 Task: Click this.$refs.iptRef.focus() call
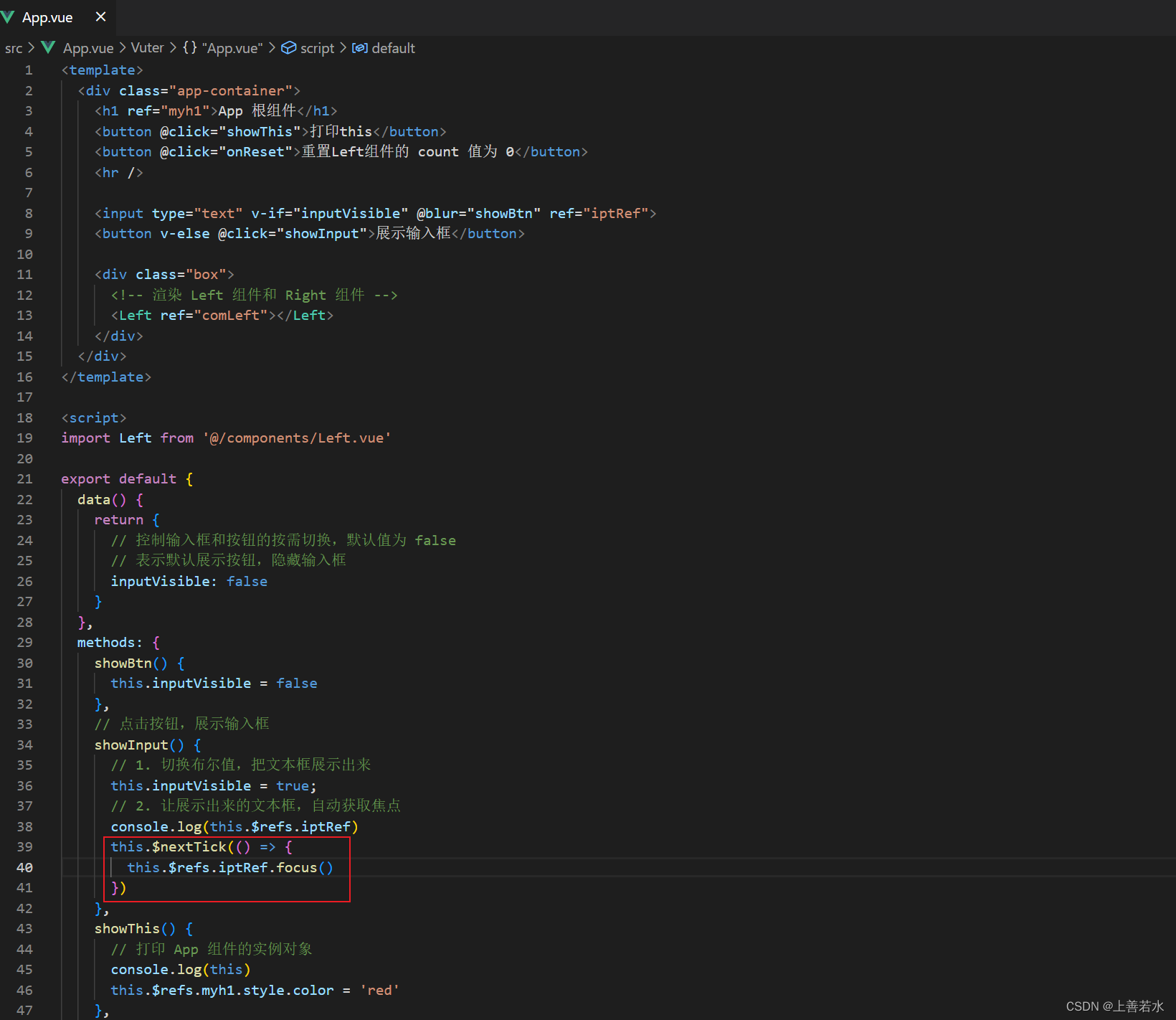pos(230,868)
